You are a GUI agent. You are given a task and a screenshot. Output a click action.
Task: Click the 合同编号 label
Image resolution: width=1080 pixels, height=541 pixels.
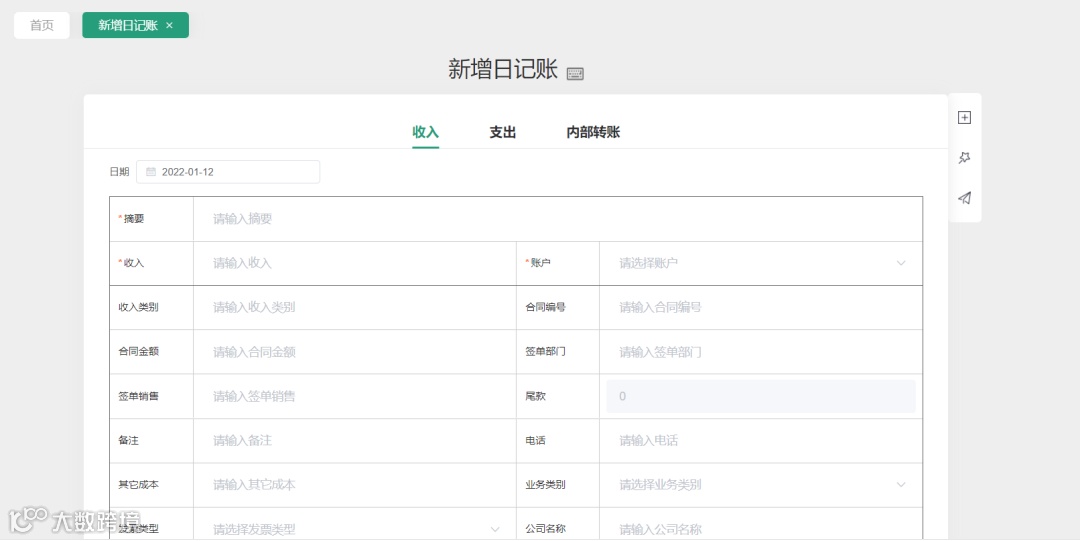pos(546,307)
